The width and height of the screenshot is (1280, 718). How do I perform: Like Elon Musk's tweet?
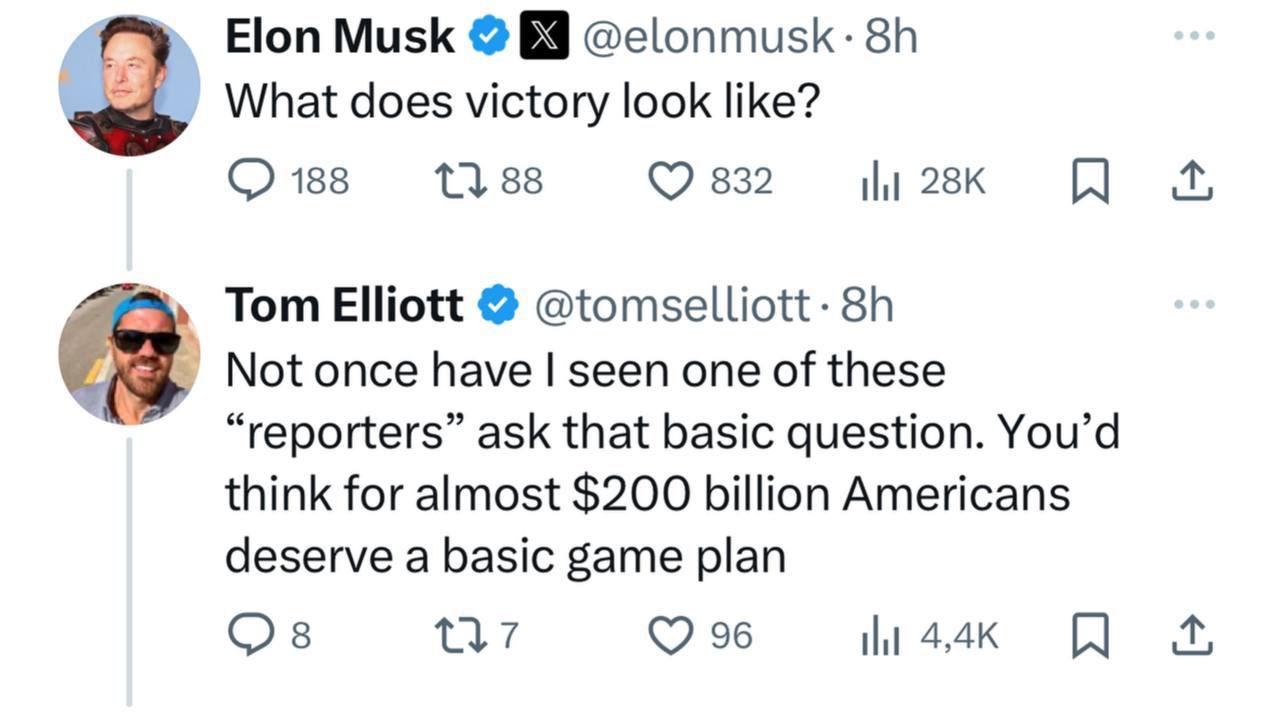tap(671, 181)
